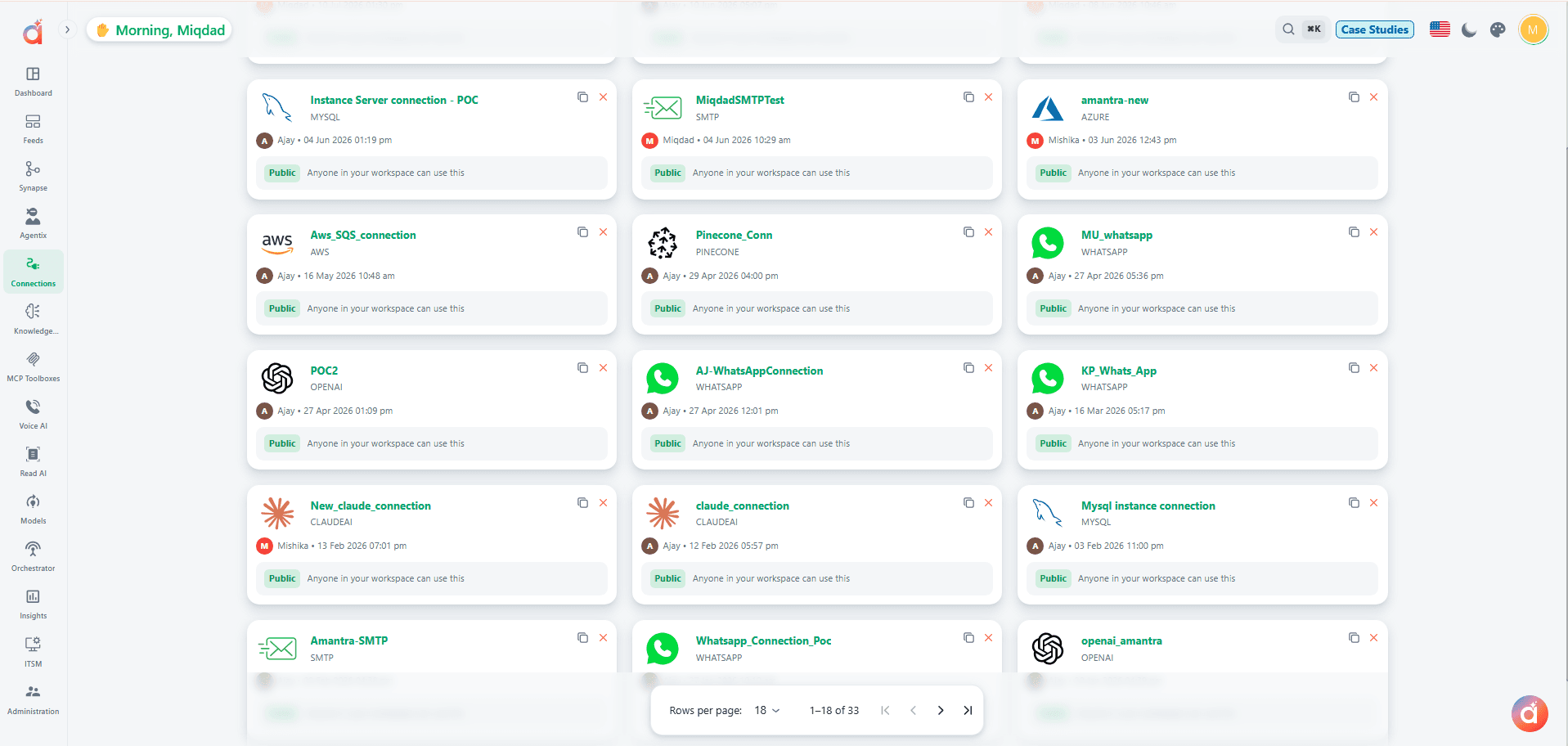Jump to first page arrow
This screenshot has width=1568, height=746.
point(885,710)
